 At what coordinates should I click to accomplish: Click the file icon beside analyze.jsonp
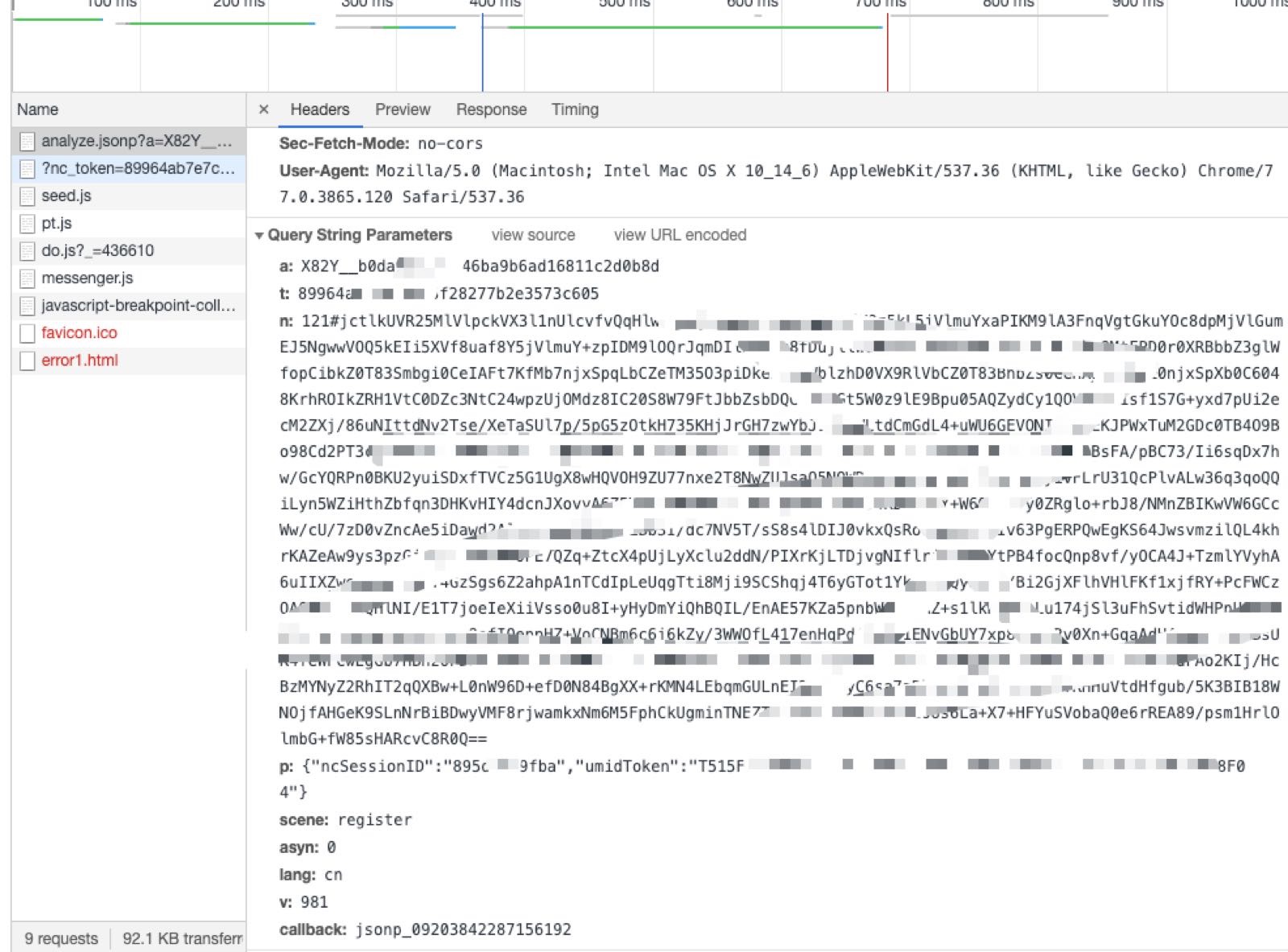[x=27, y=142]
